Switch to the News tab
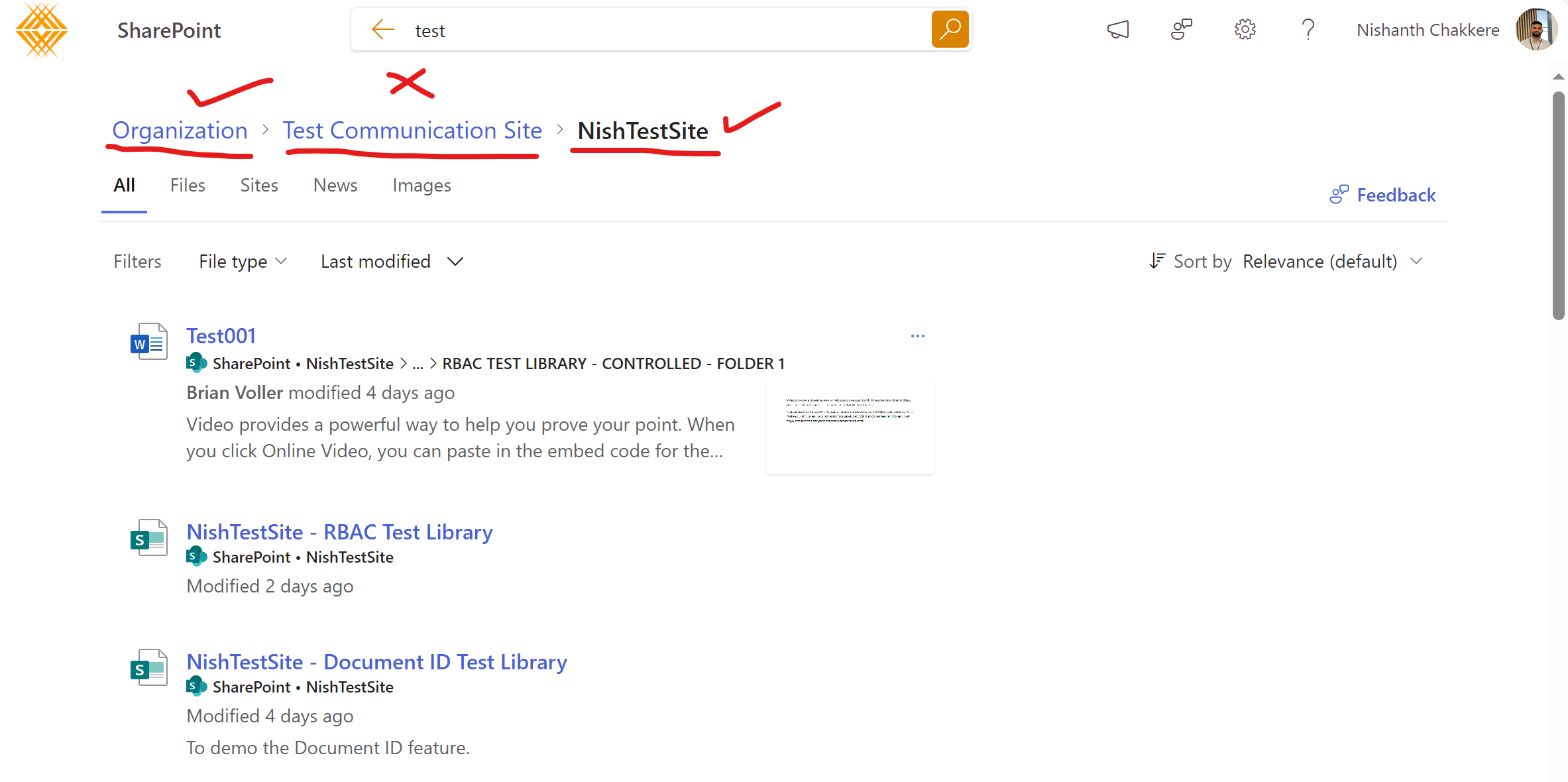 [335, 186]
